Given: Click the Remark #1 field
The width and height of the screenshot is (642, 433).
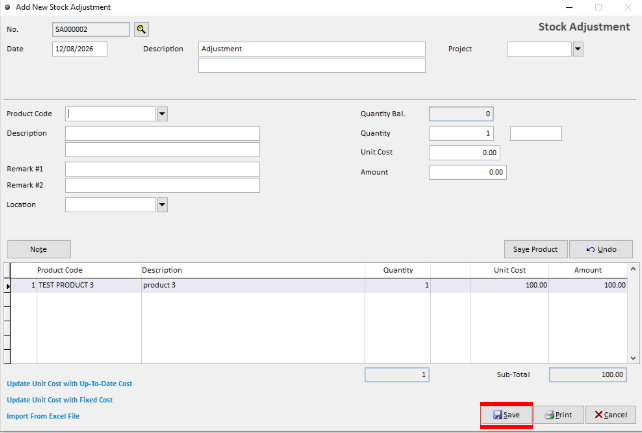Looking at the screenshot, I should coord(163,169).
